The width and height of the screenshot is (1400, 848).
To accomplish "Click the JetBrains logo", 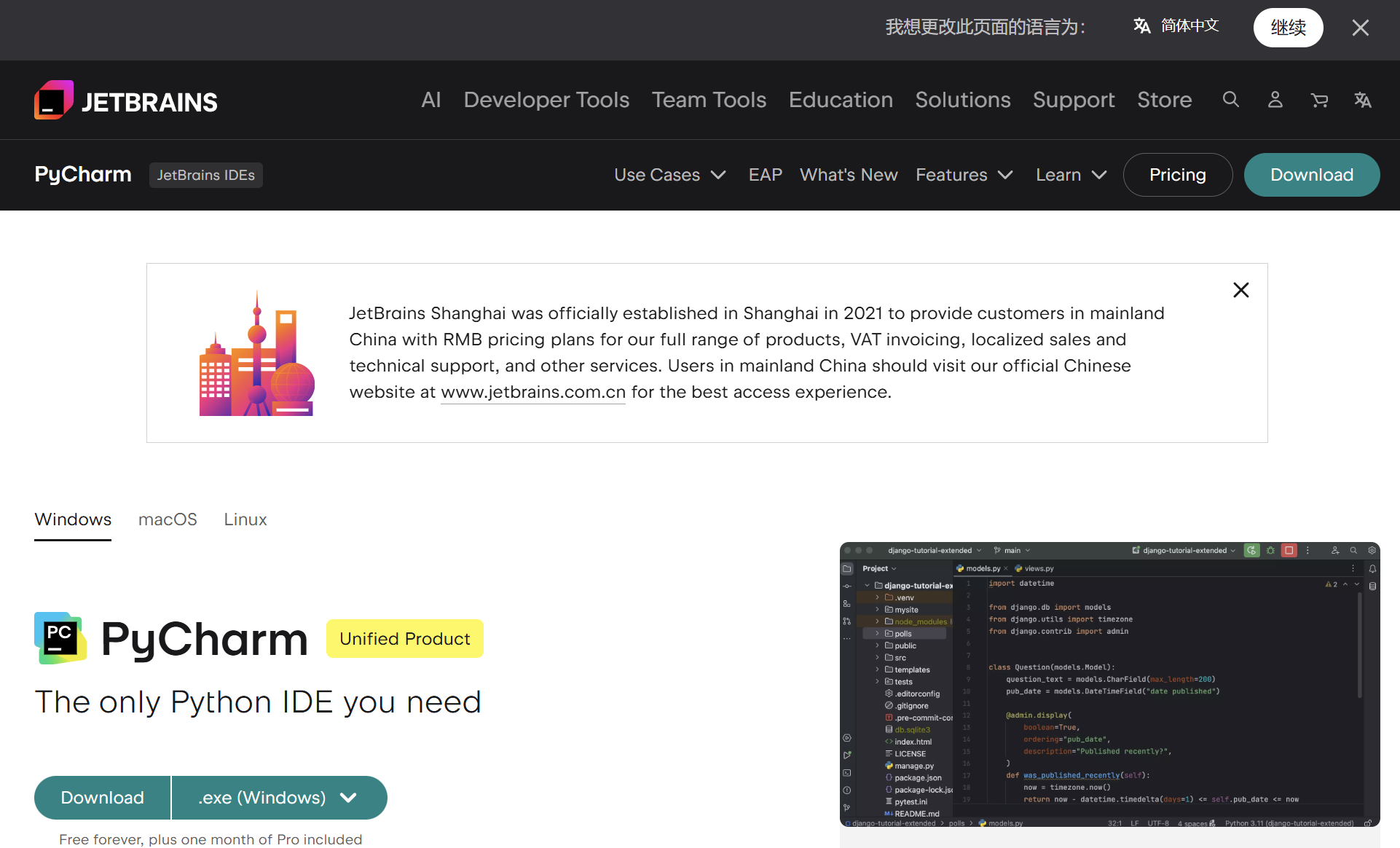I will (126, 101).
